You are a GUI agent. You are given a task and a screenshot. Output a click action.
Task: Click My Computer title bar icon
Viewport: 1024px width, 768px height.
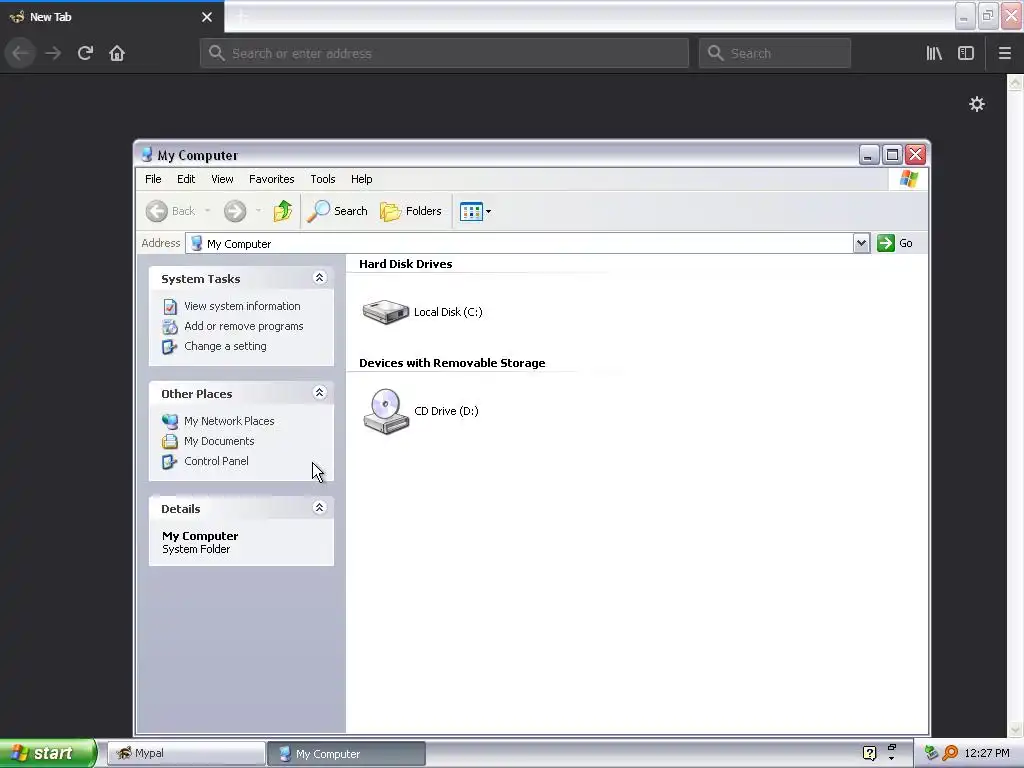point(147,155)
